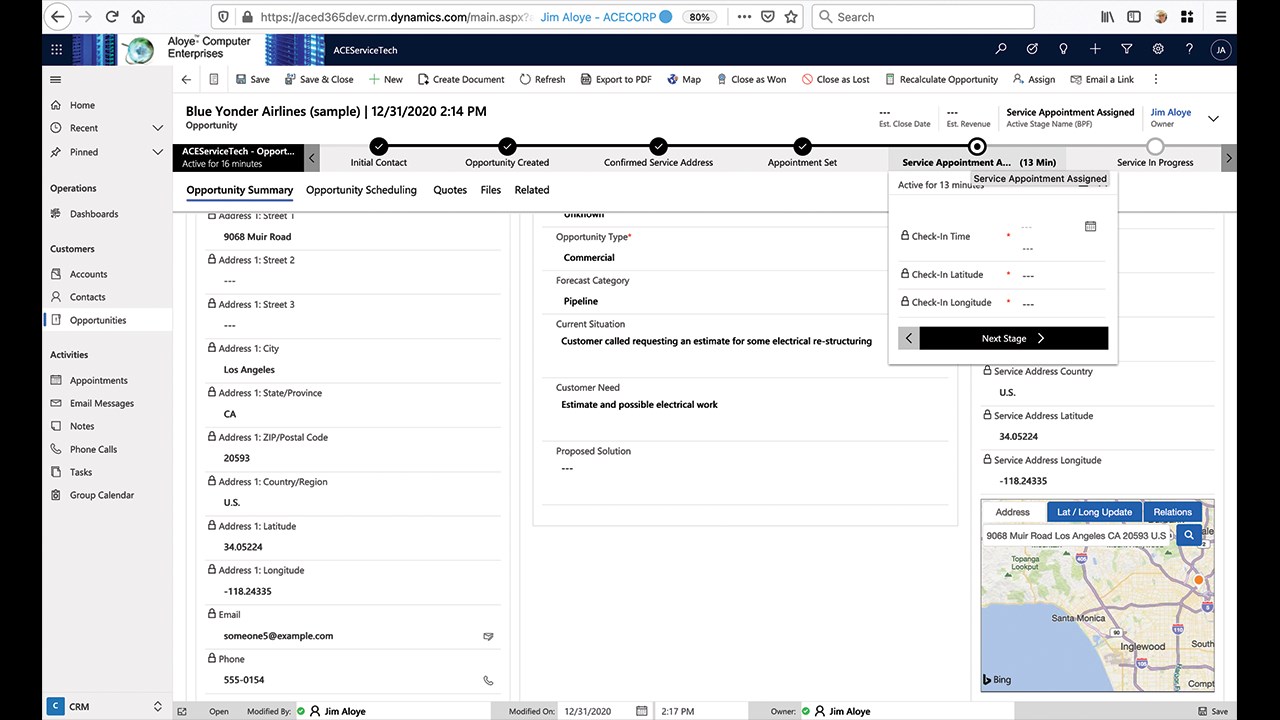The width and height of the screenshot is (1280, 720).
Task: Click the New command
Action: 385,79
